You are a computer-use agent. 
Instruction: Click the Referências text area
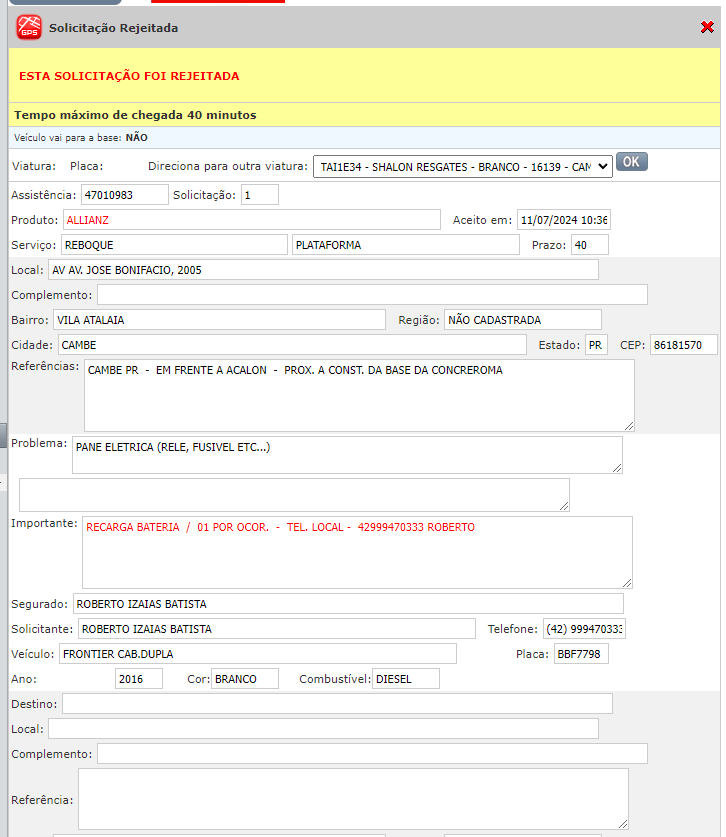(359, 396)
